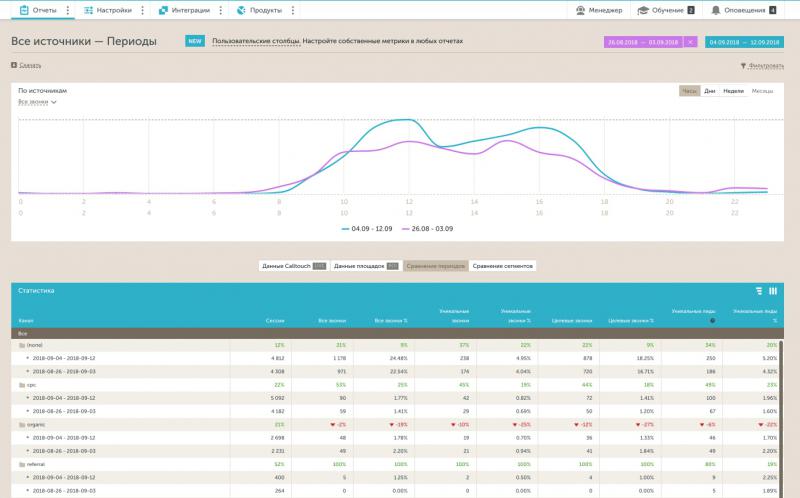Remove the purple comparison date range
The width and height of the screenshot is (800, 498).
[x=690, y=42]
